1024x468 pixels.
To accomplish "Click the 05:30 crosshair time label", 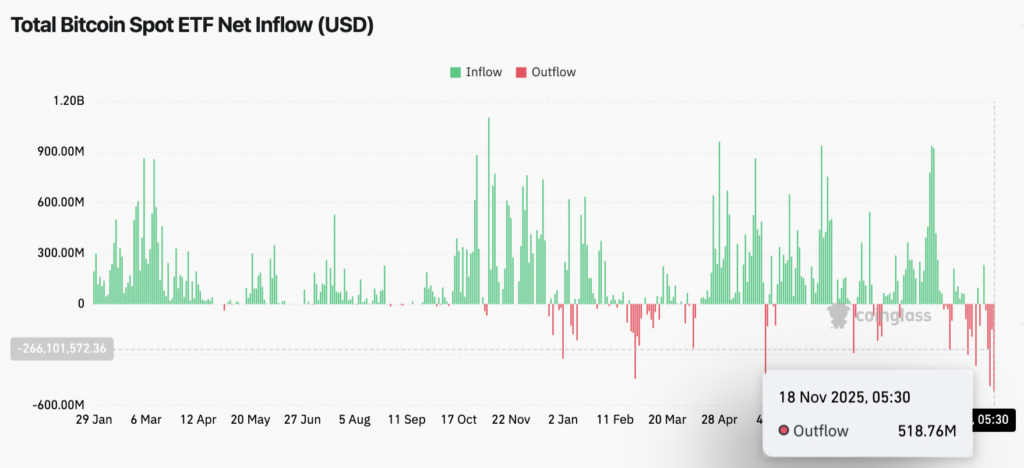I will pyautogui.click(x=997, y=420).
